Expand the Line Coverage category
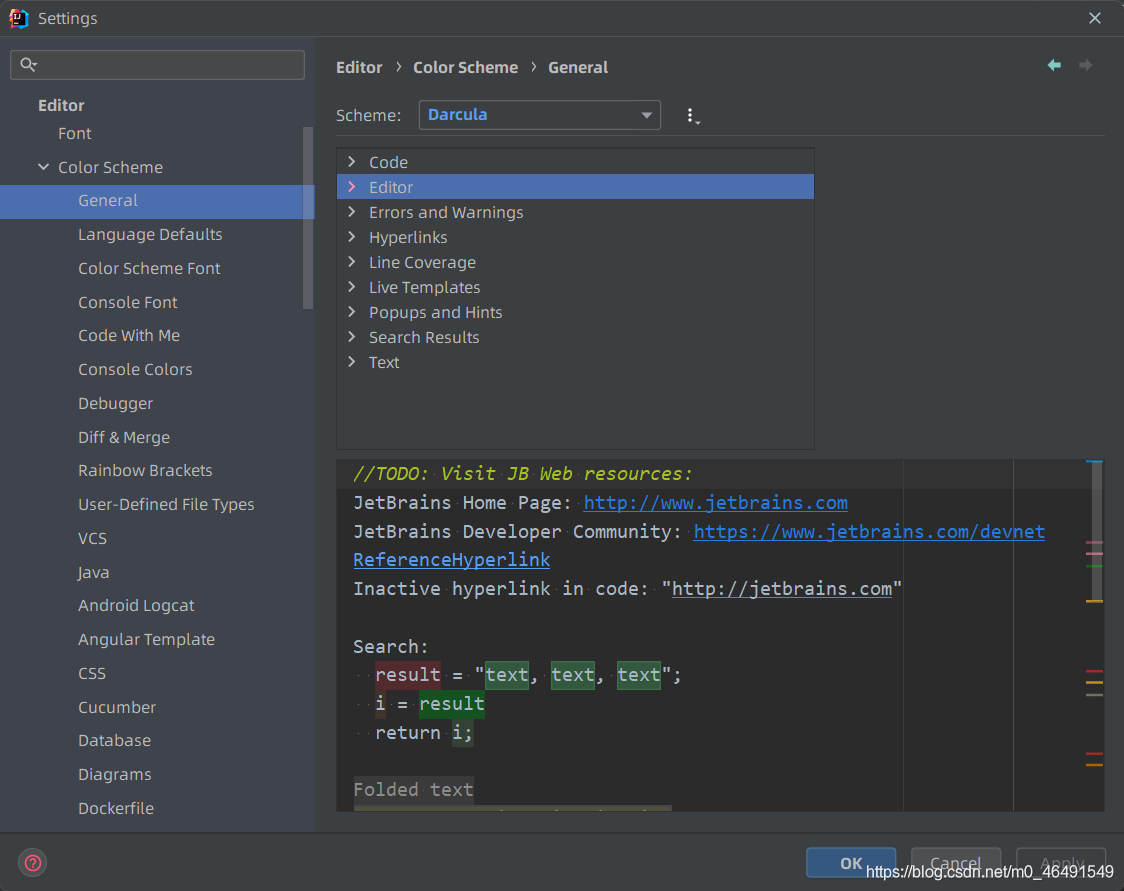This screenshot has width=1124, height=891. [x=351, y=262]
